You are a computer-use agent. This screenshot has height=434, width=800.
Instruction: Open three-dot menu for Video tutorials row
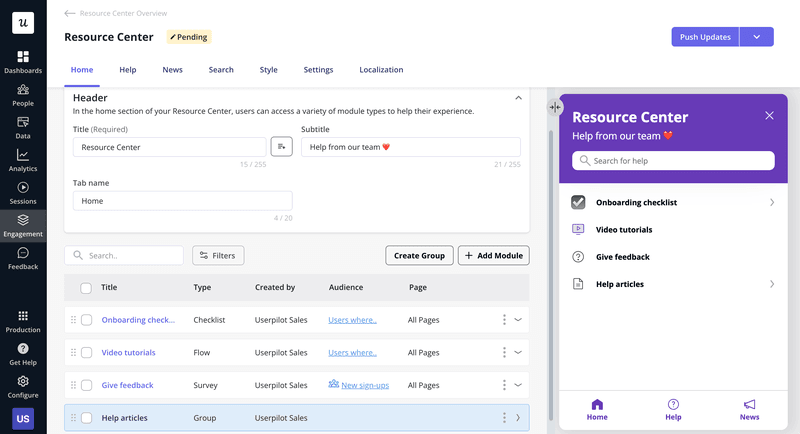pos(503,353)
